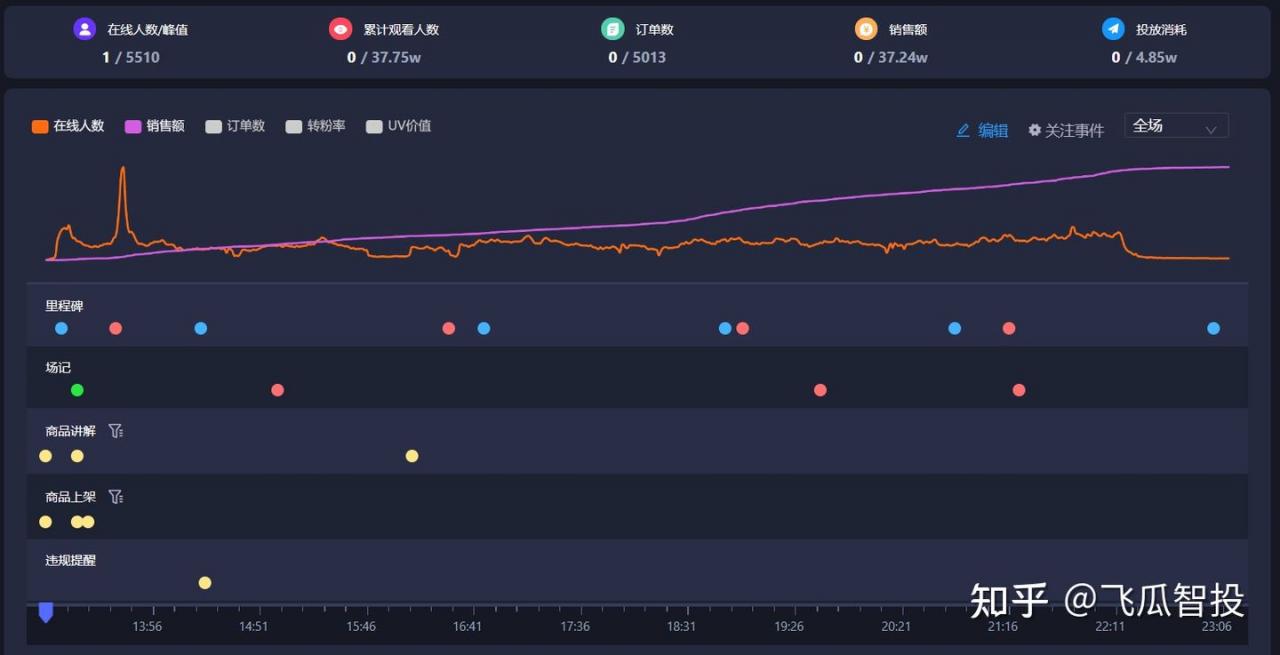Screen dimensions: 1280x655
Task: Open 关注事件 settings
Action: [1074, 130]
